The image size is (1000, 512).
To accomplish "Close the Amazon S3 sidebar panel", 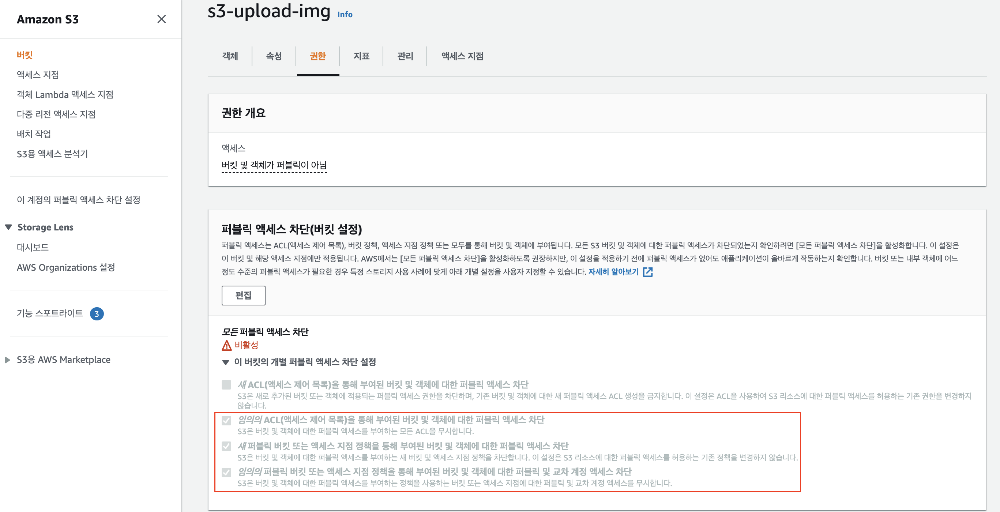I will tap(161, 19).
